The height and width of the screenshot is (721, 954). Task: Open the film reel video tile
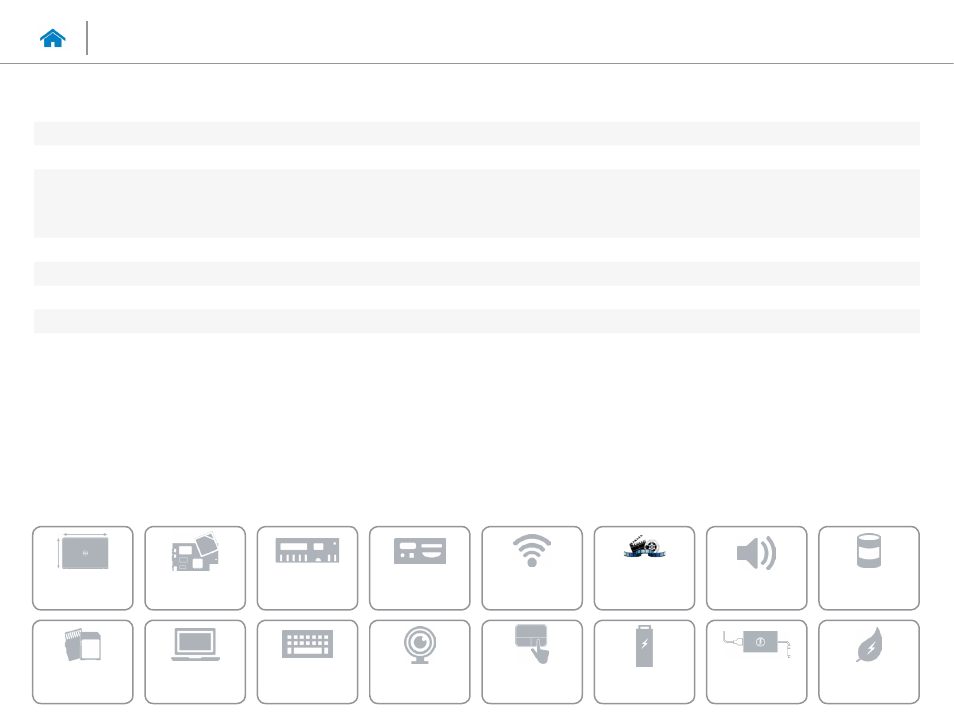pos(644,568)
